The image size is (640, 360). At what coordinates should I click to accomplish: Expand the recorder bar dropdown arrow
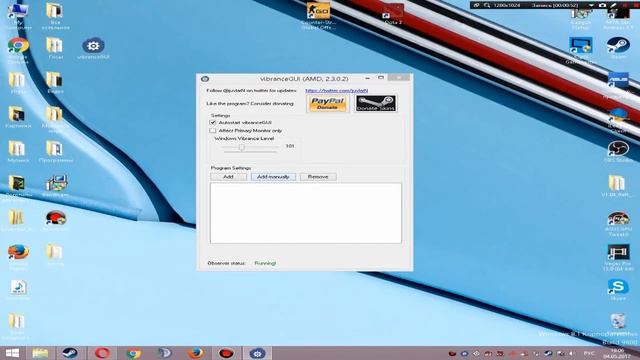(591, 5)
